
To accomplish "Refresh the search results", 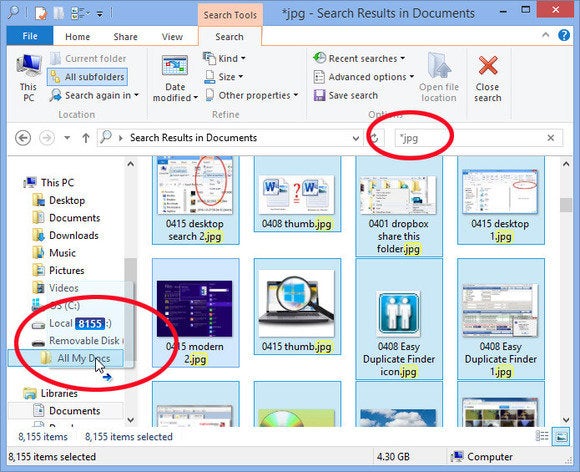I will click(x=374, y=138).
